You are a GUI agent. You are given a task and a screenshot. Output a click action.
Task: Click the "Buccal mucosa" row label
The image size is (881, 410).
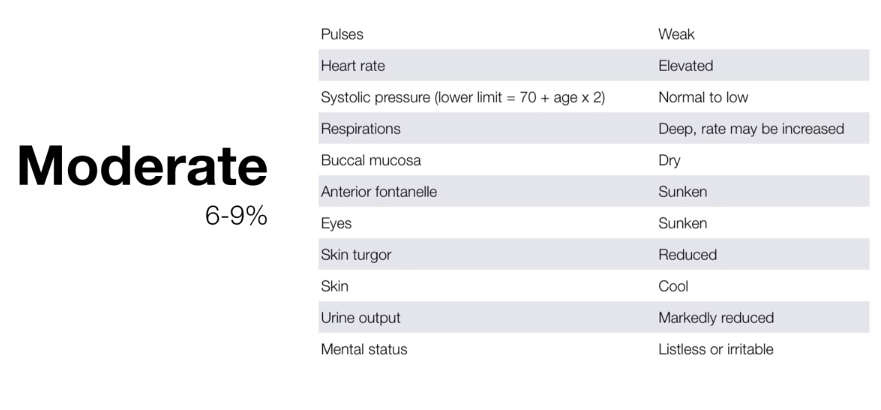[371, 160]
